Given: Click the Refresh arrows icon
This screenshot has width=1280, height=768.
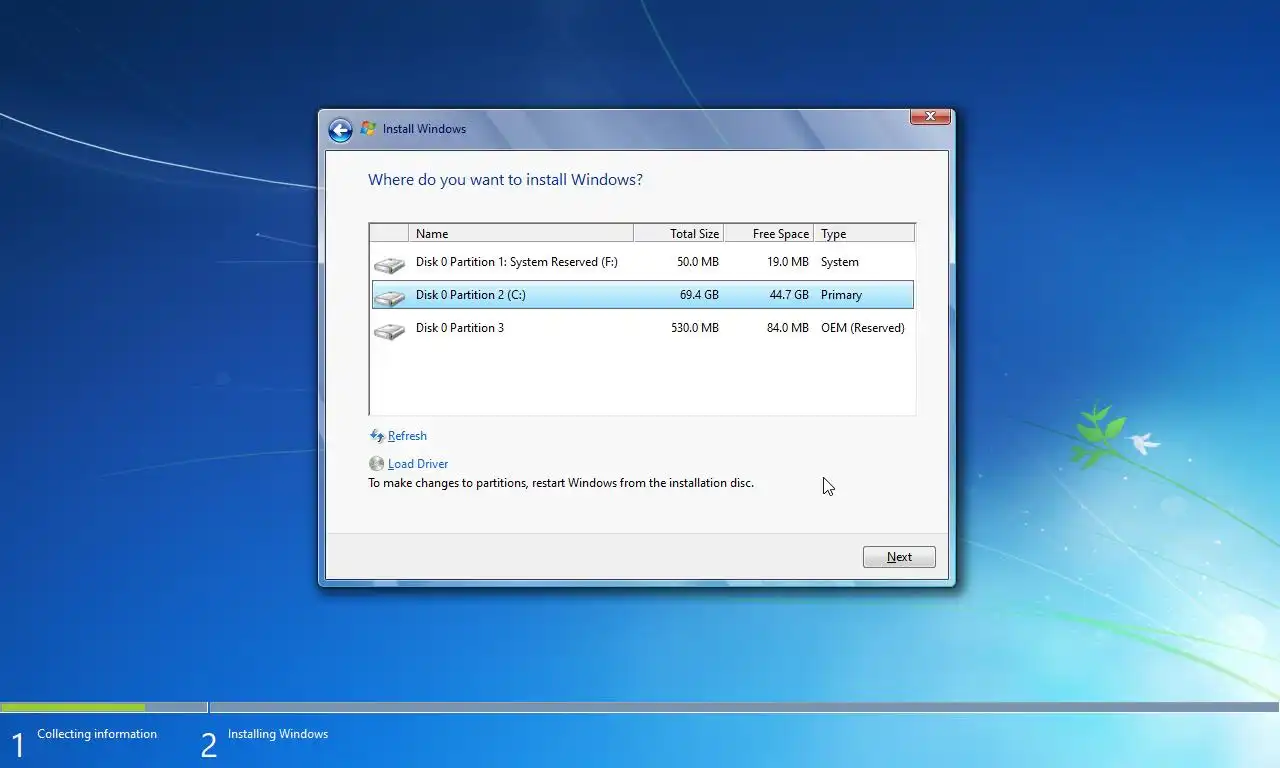Looking at the screenshot, I should click(377, 436).
